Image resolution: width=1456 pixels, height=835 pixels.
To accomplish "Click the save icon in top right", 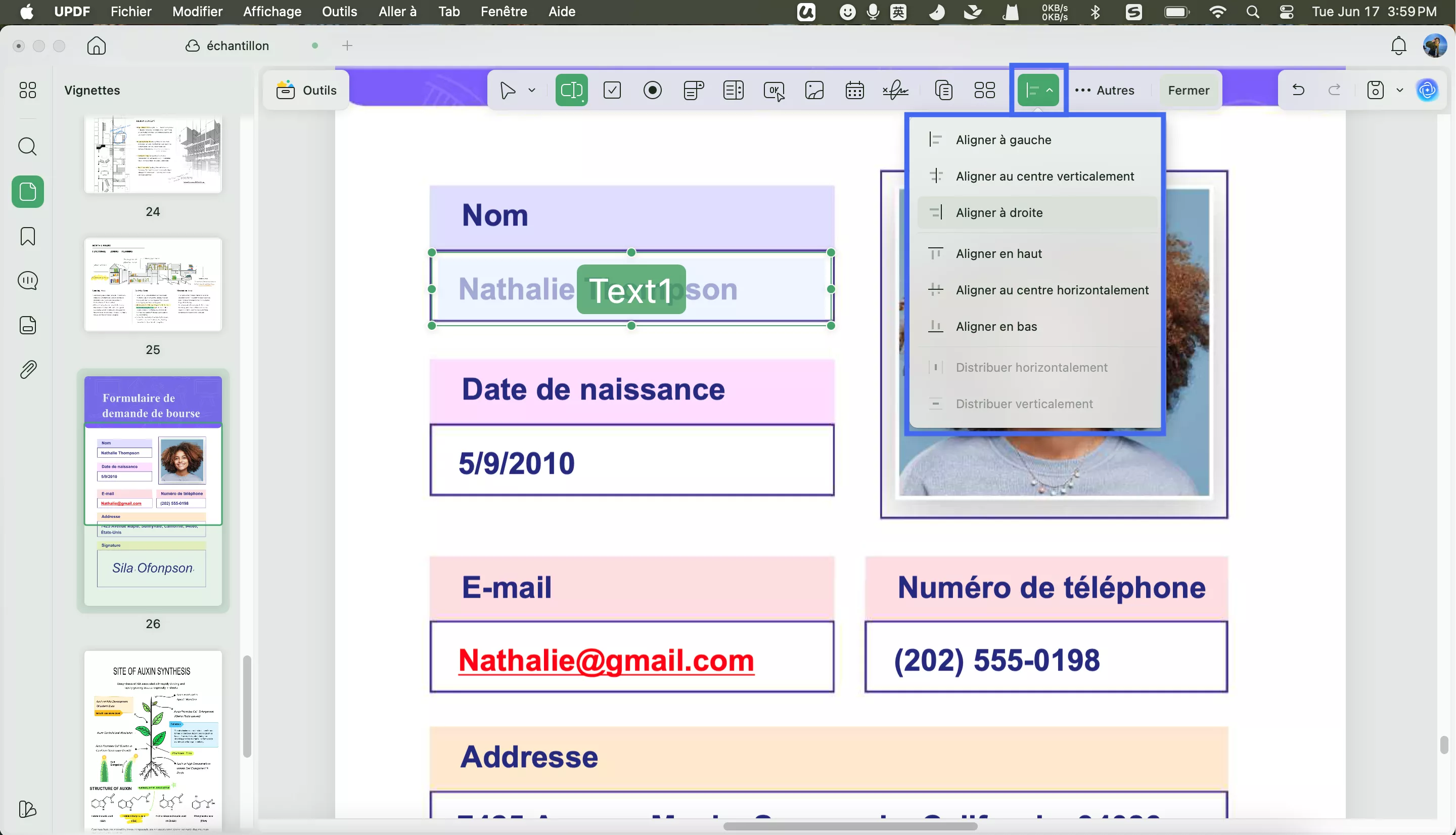I will [x=1375, y=90].
